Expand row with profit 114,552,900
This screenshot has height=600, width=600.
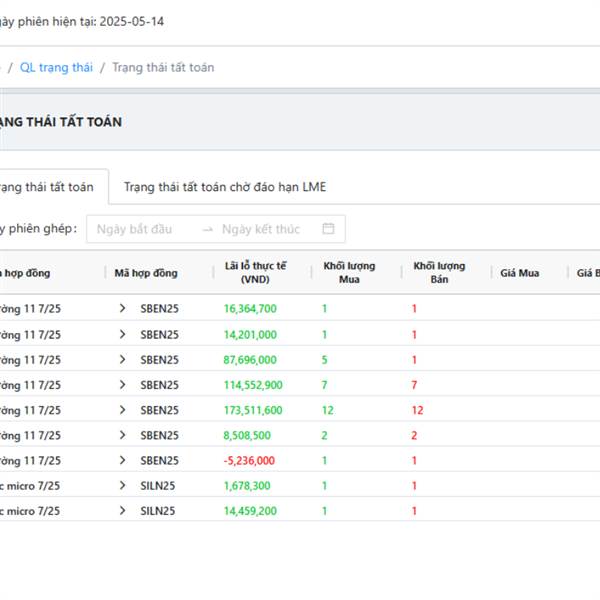(122, 385)
